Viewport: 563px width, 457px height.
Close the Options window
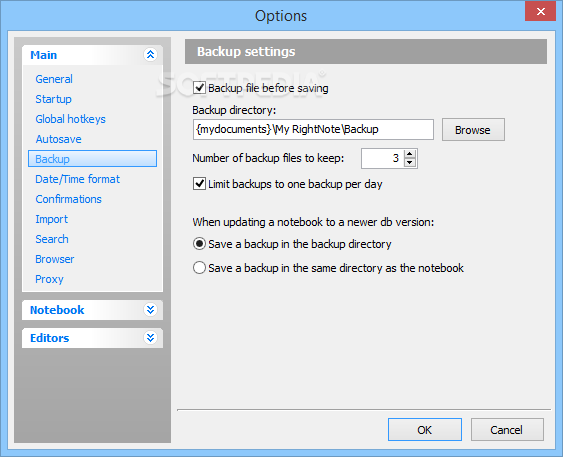click(x=540, y=11)
